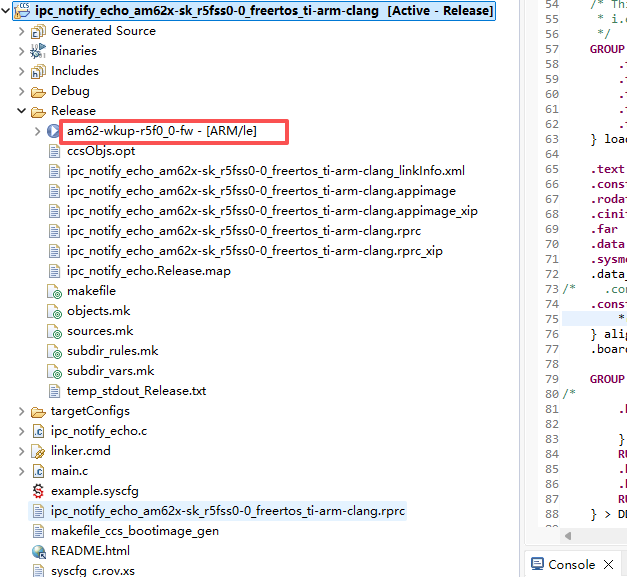This screenshot has height=577, width=627.
Task: Select the ccsObjs.opt file
Action: [101, 151]
